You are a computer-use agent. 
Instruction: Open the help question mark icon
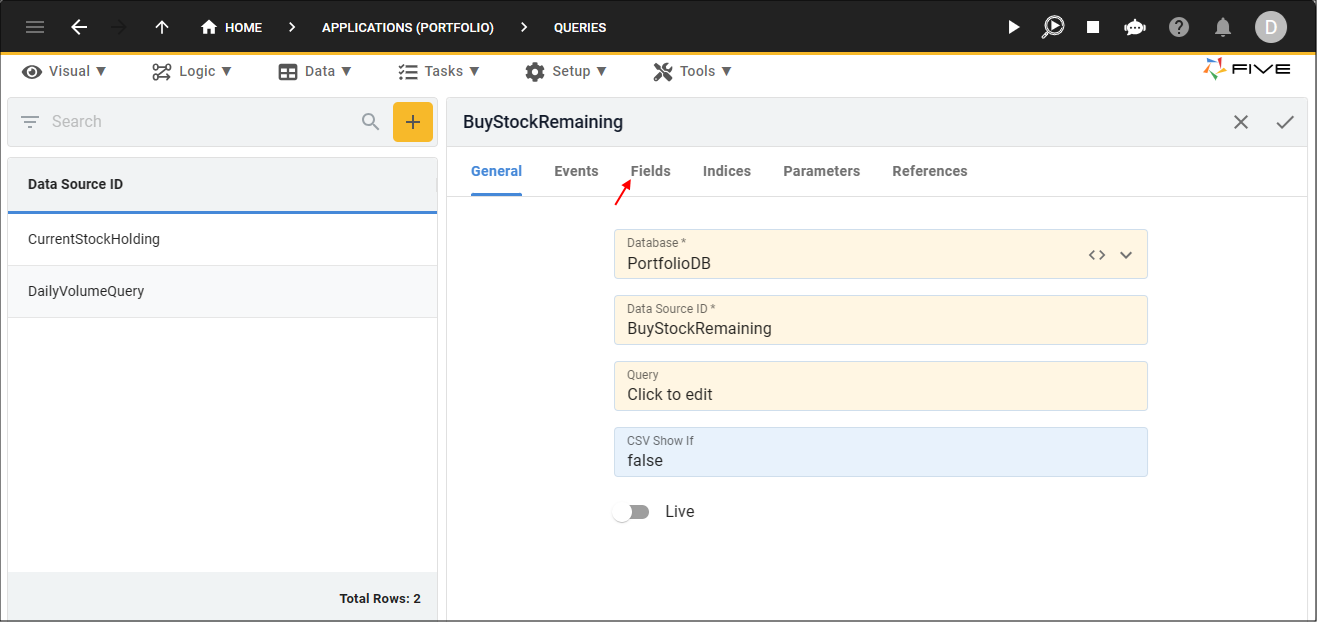(1179, 27)
